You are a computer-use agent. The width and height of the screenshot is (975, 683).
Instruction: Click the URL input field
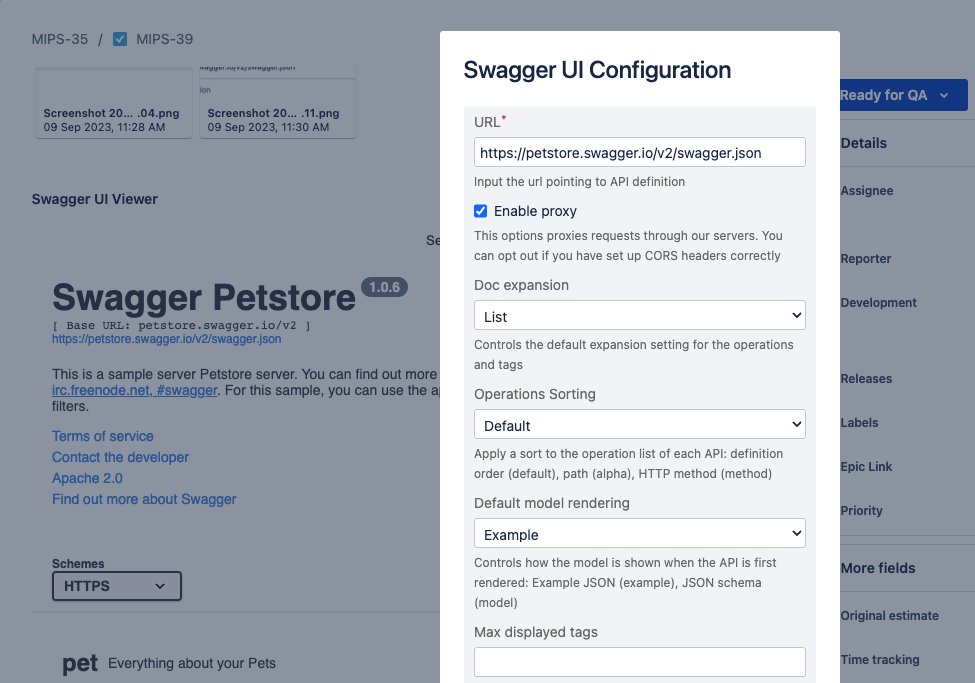click(x=639, y=152)
